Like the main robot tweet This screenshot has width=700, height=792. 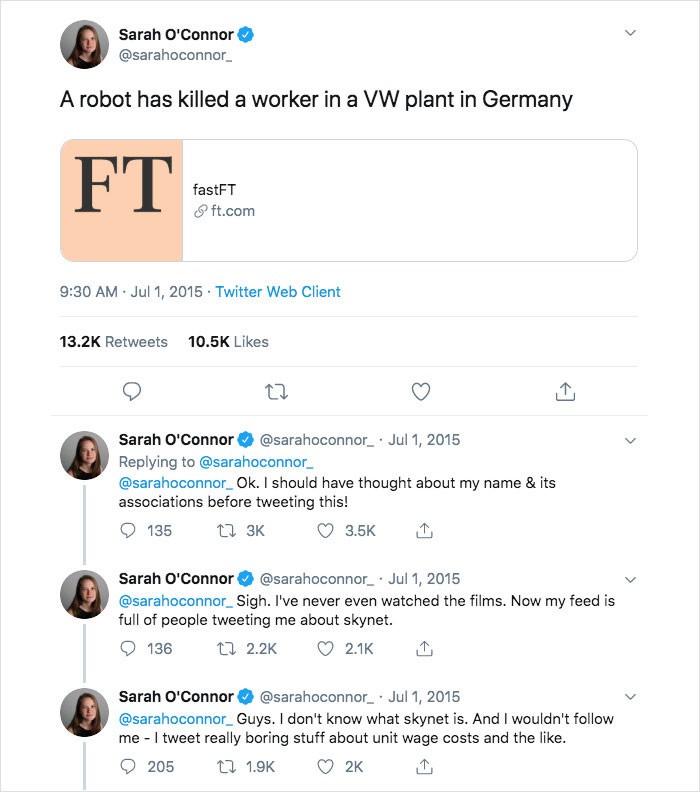(421, 392)
